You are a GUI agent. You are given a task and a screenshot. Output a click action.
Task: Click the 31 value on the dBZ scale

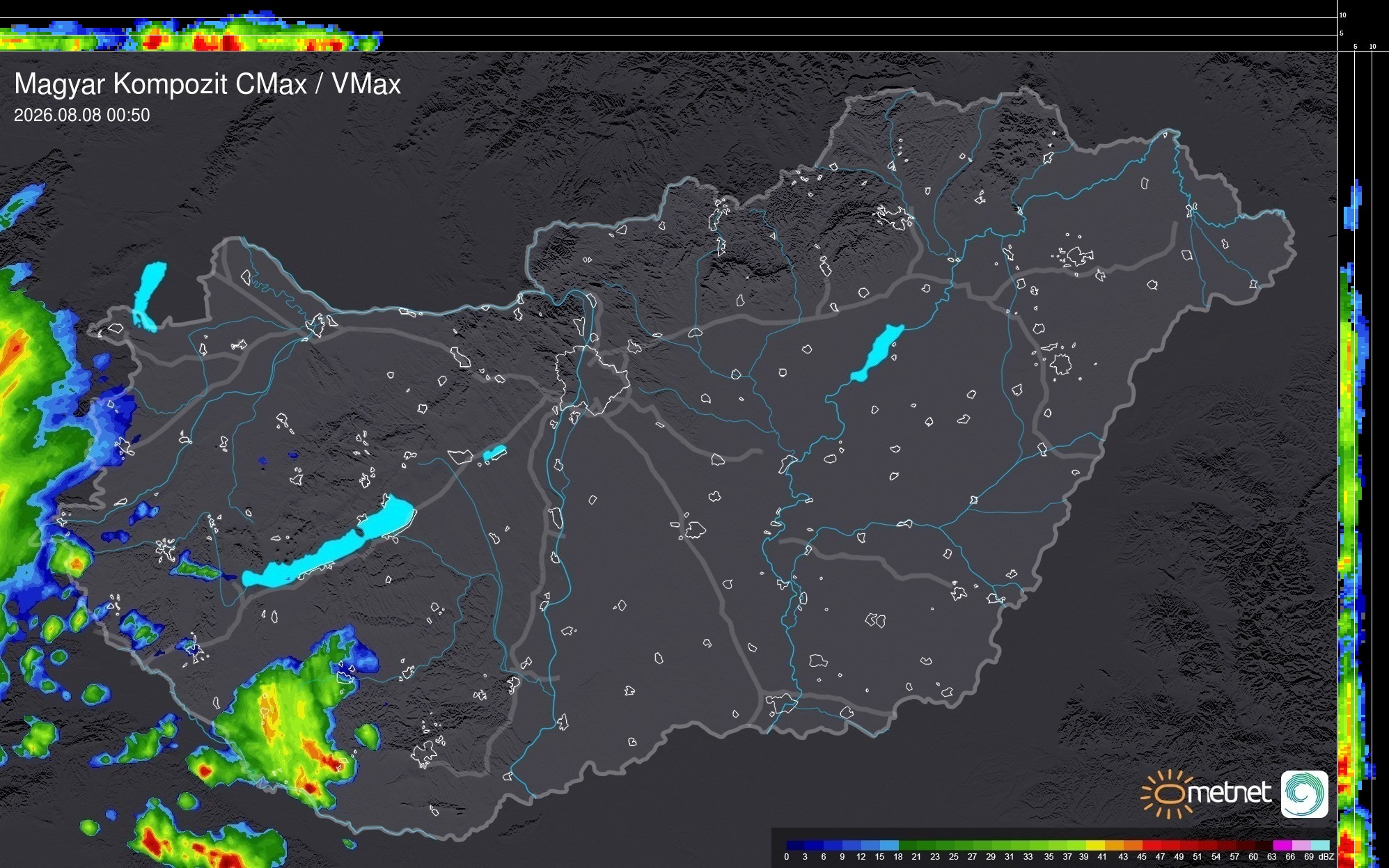1010,857
